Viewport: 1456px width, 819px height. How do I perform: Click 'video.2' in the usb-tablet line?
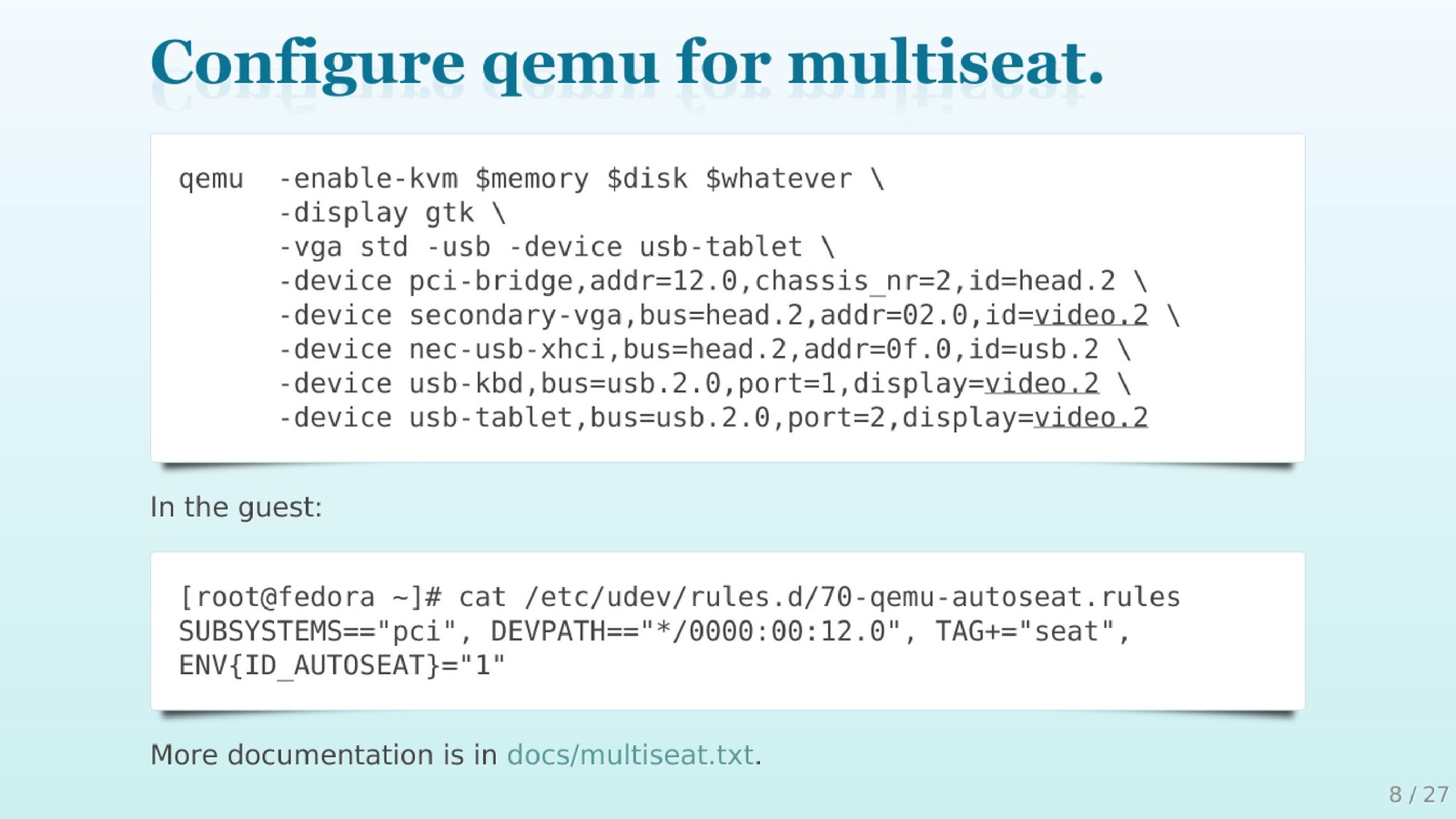coord(1090,418)
